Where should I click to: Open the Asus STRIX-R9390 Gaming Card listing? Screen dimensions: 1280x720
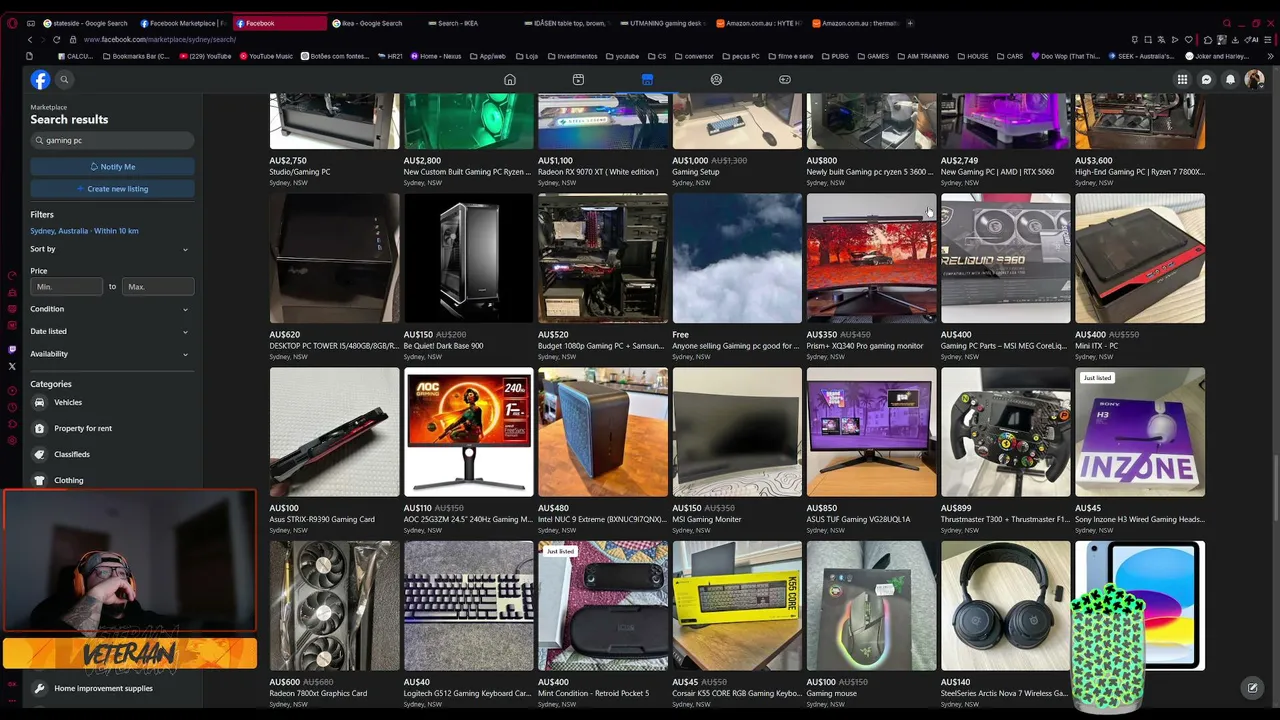pyautogui.click(x=334, y=451)
